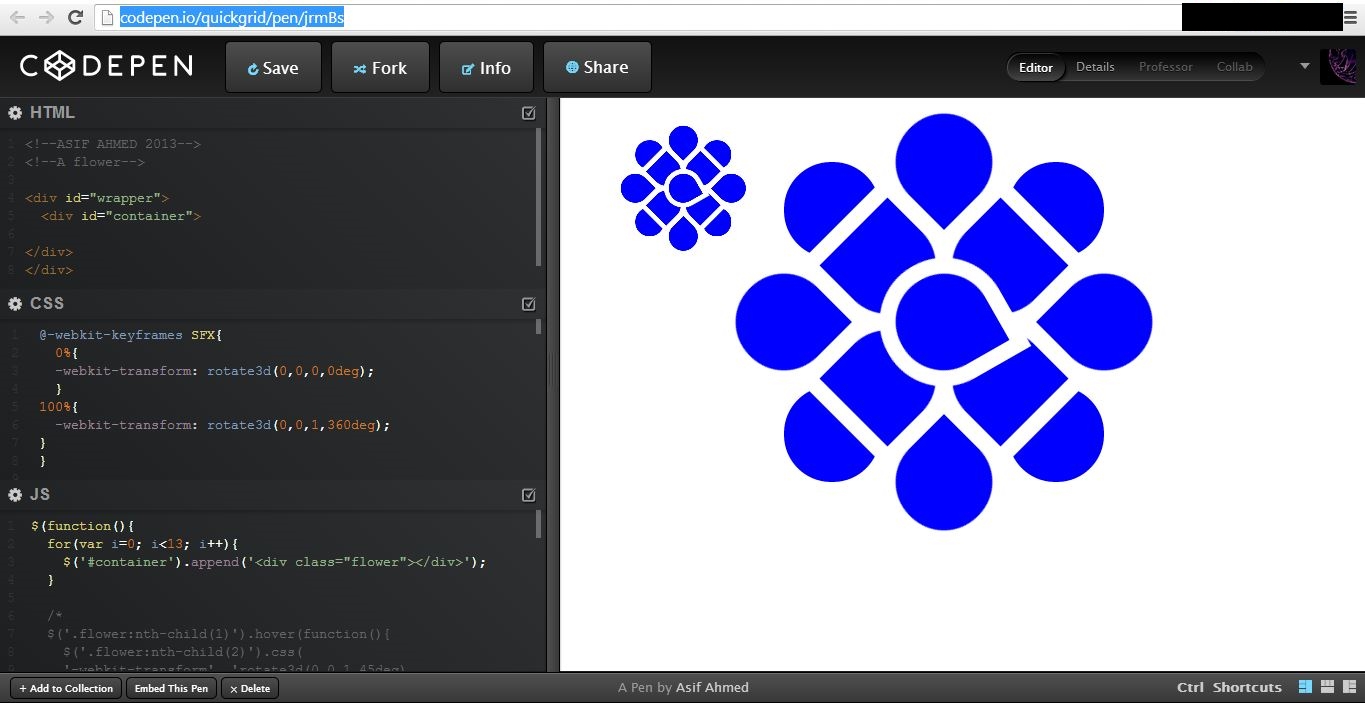The width and height of the screenshot is (1365, 703).
Task: Open Chrome hamburger menu
Action: (1350, 17)
